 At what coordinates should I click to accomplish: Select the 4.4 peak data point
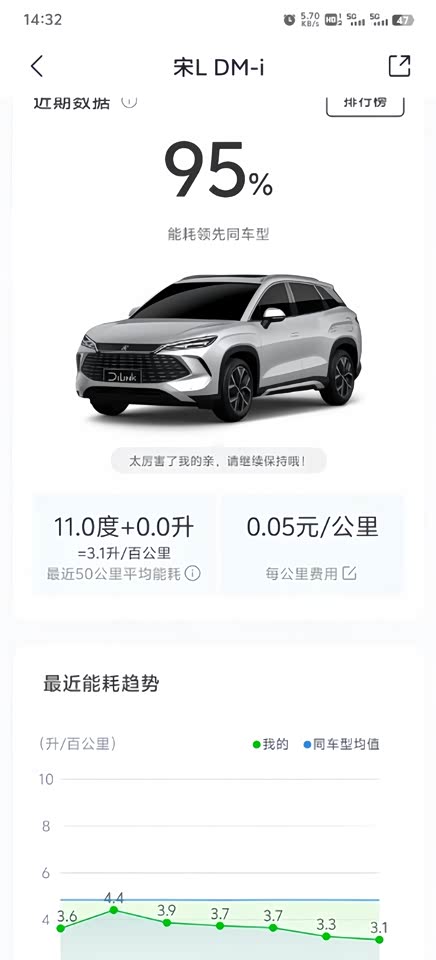click(x=114, y=910)
